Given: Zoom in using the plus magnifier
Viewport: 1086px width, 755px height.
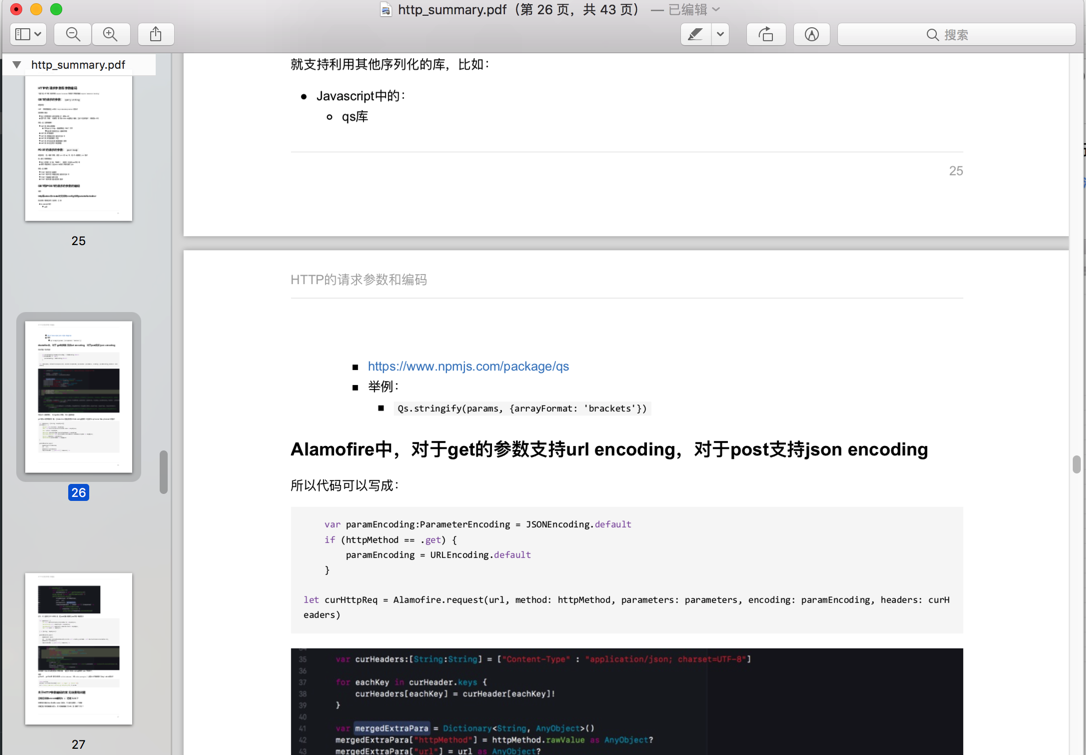Looking at the screenshot, I should 110,34.
